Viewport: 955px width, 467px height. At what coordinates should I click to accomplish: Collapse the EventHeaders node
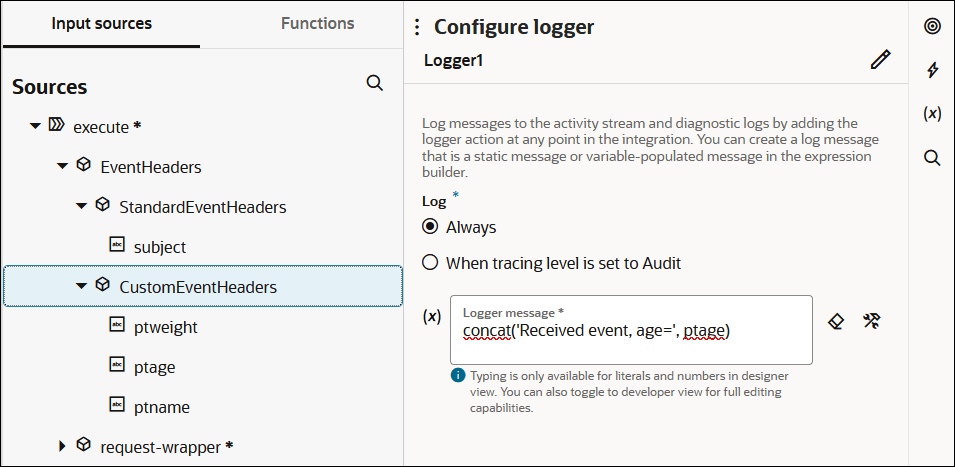click(x=62, y=166)
